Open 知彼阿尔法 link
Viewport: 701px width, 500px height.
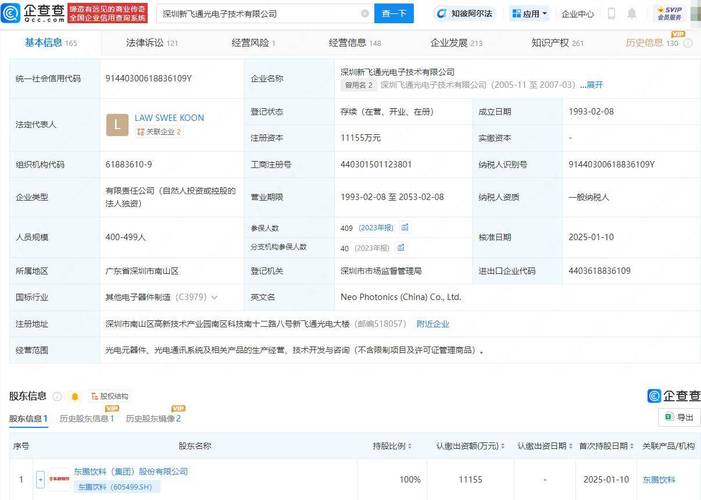465,13
